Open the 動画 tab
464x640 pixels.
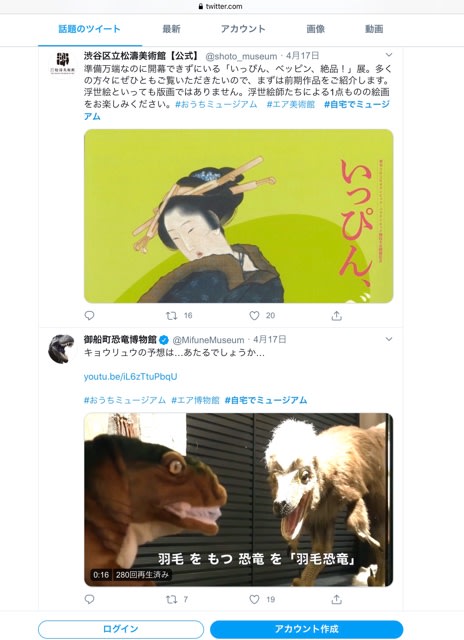pyautogui.click(x=374, y=29)
